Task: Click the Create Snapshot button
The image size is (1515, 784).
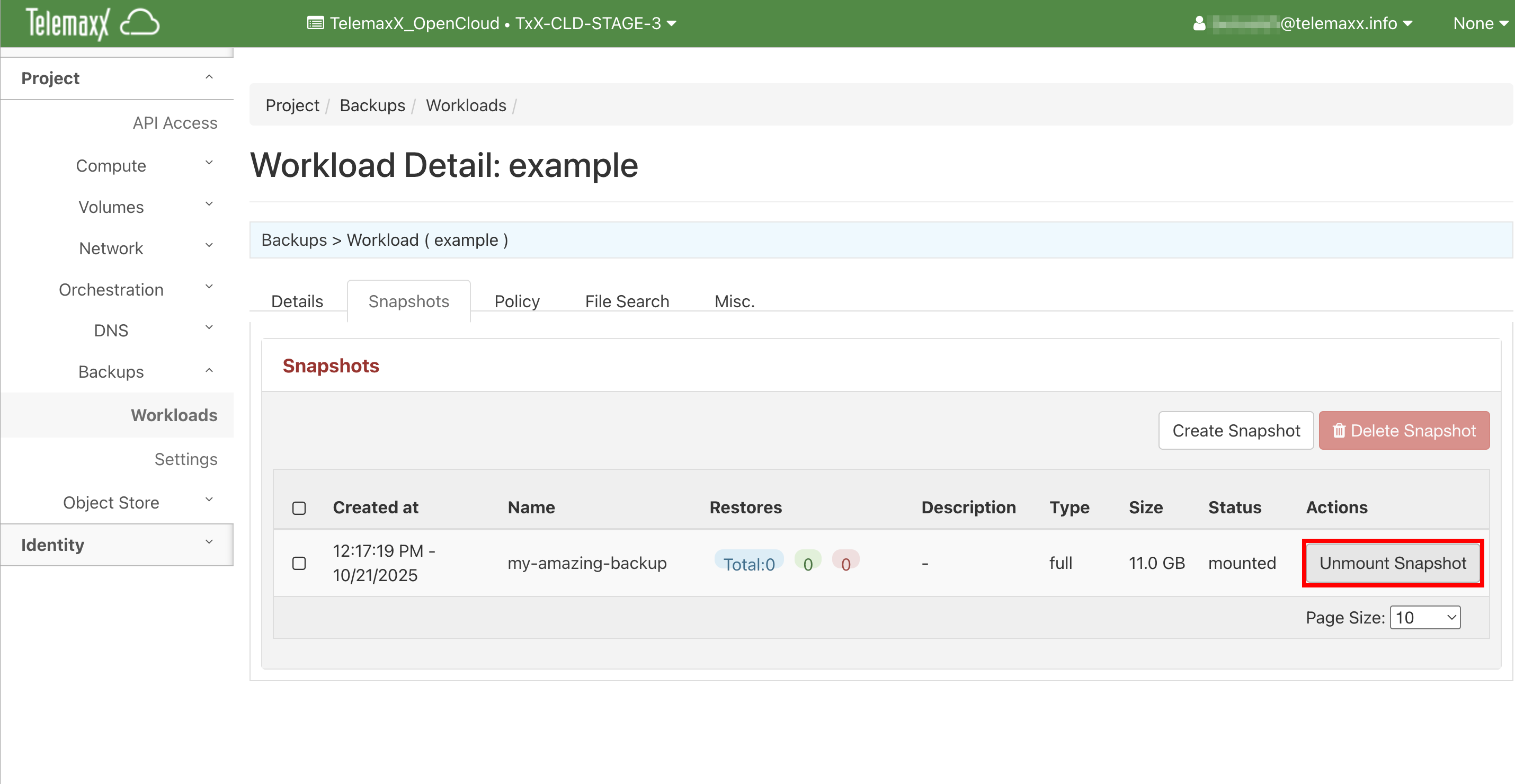Action: pyautogui.click(x=1235, y=431)
